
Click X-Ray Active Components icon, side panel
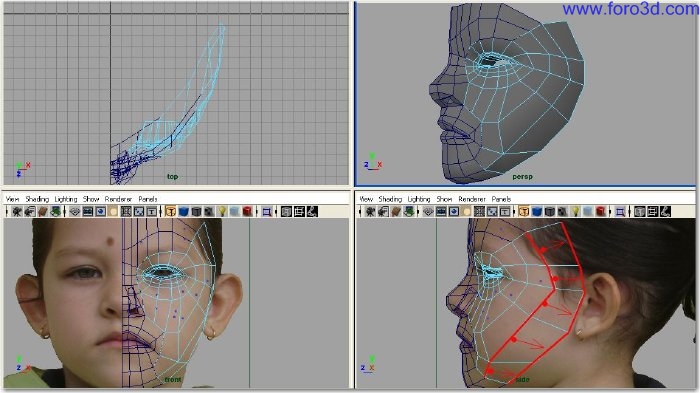coord(653,212)
